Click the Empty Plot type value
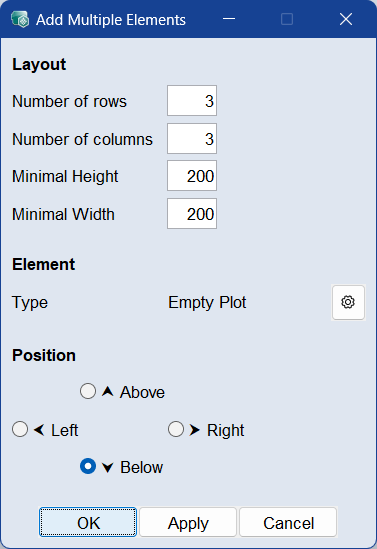This screenshot has width=377, height=549. (207, 302)
